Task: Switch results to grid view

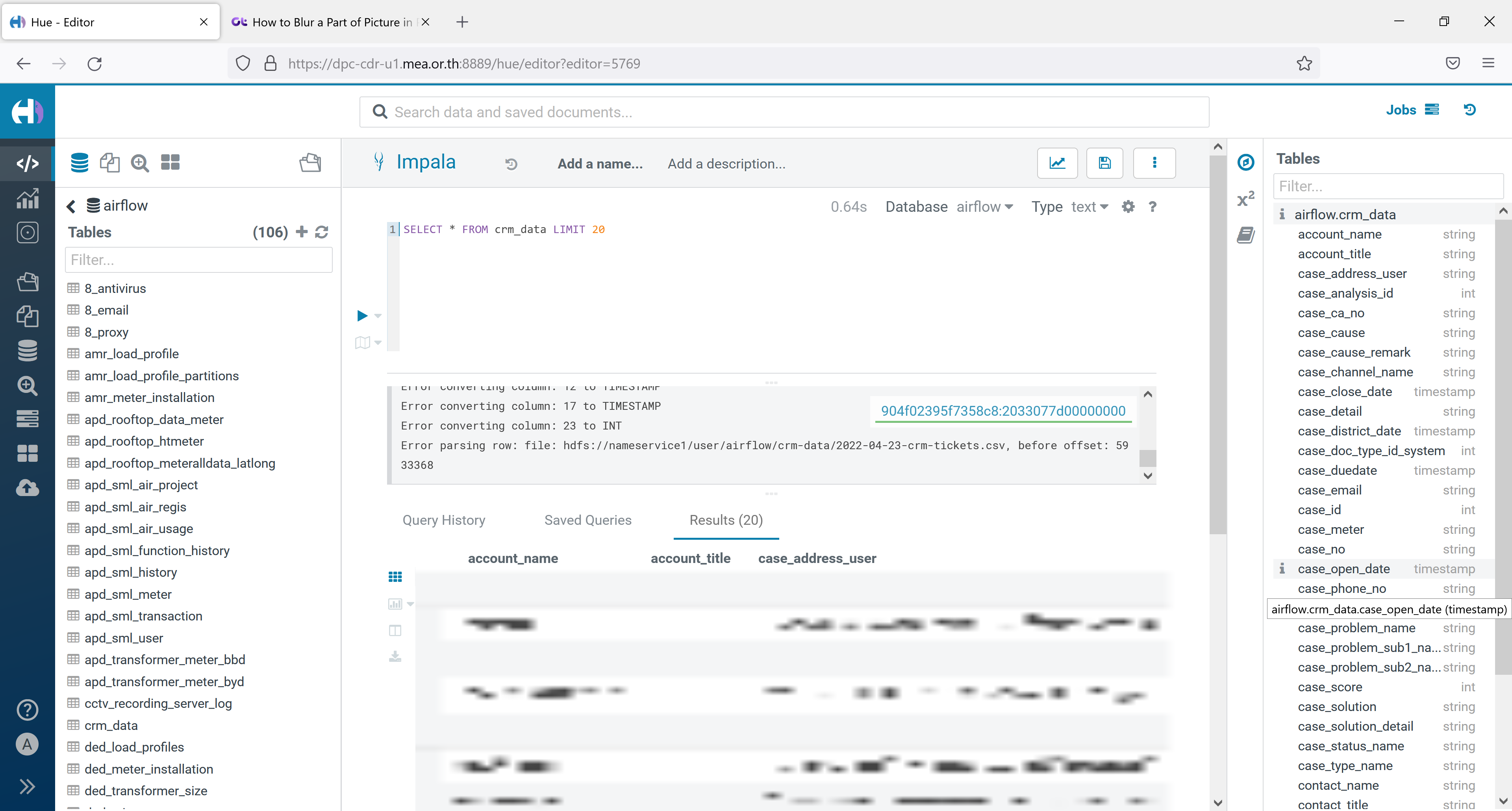Action: coord(395,577)
